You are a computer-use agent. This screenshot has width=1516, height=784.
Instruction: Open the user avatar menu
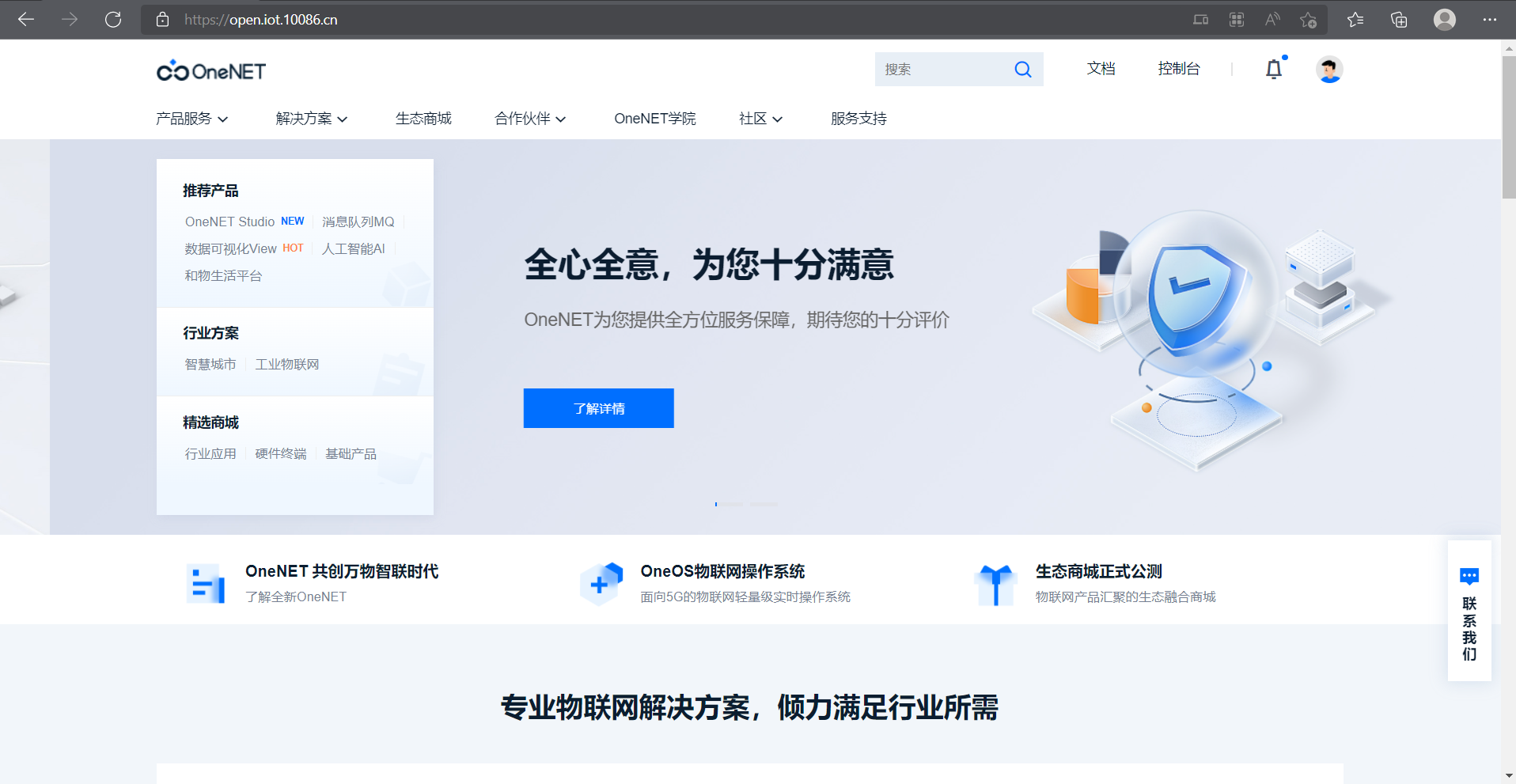[1329, 70]
